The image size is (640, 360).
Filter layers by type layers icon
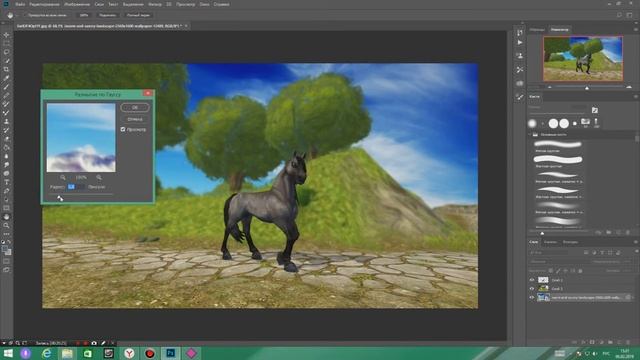(603, 253)
